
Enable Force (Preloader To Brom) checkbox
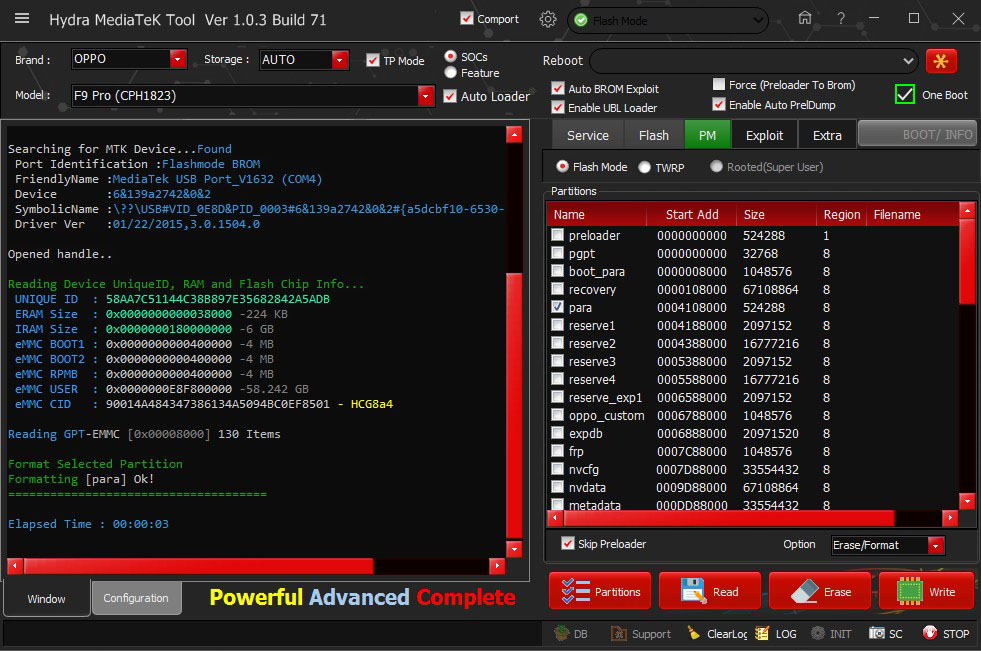[x=719, y=84]
